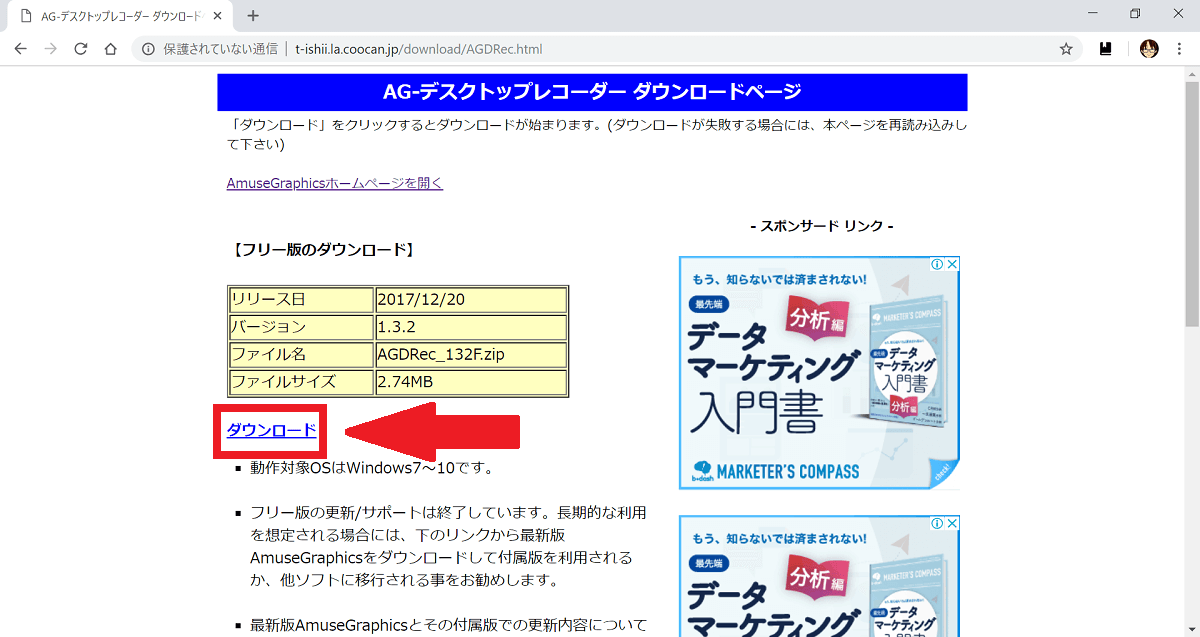1200x637 pixels.
Task: Click the 2017/12/20 release date cell
Action: [471, 299]
